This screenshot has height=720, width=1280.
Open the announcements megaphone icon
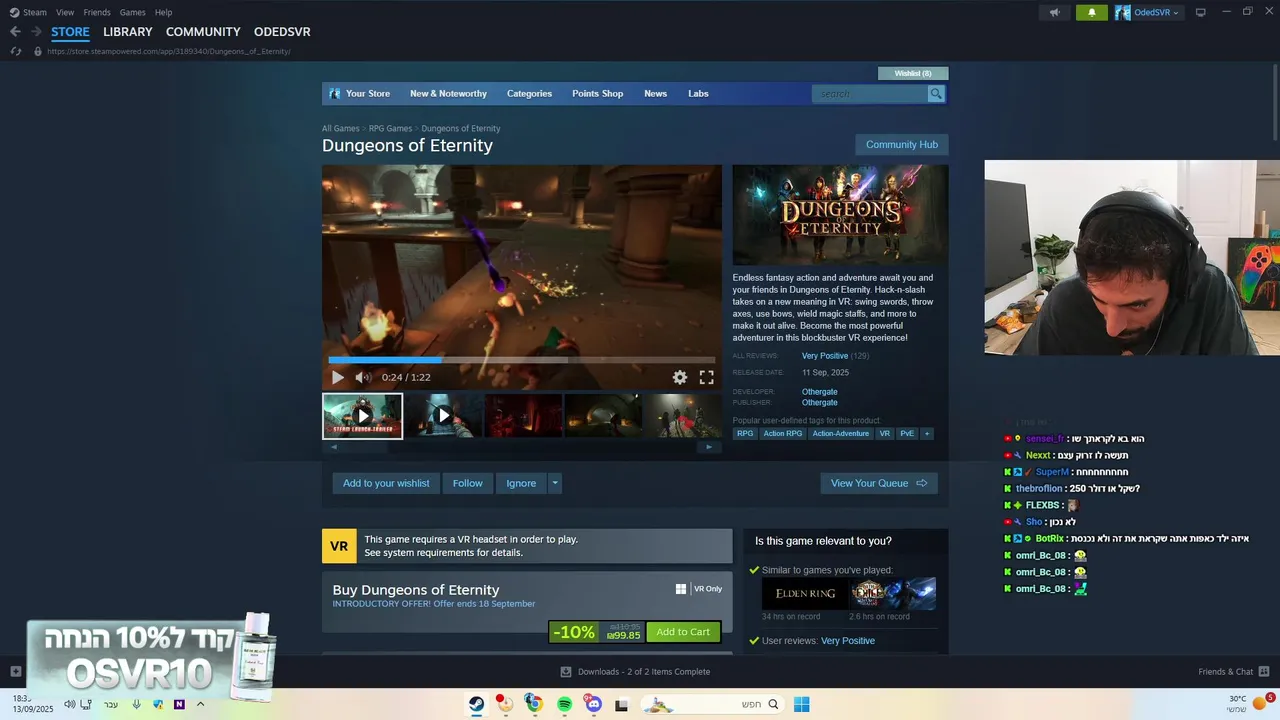(1054, 12)
